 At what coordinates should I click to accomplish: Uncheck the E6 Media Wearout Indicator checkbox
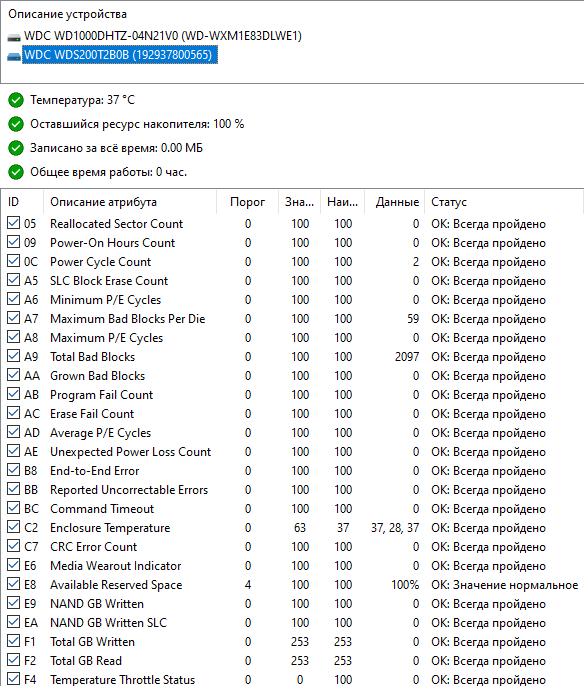(14, 565)
